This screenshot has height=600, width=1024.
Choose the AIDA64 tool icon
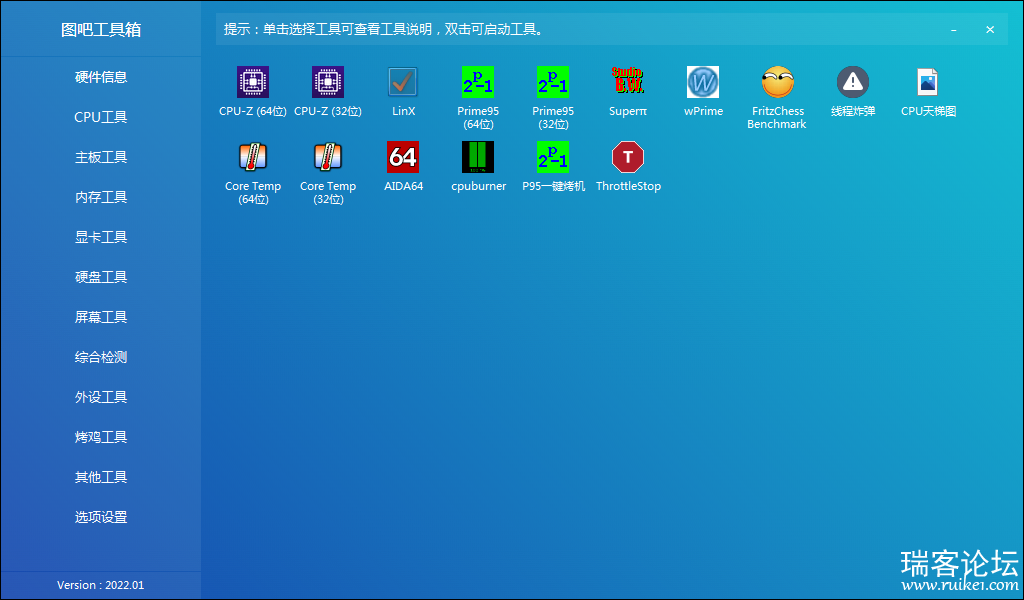coord(403,157)
